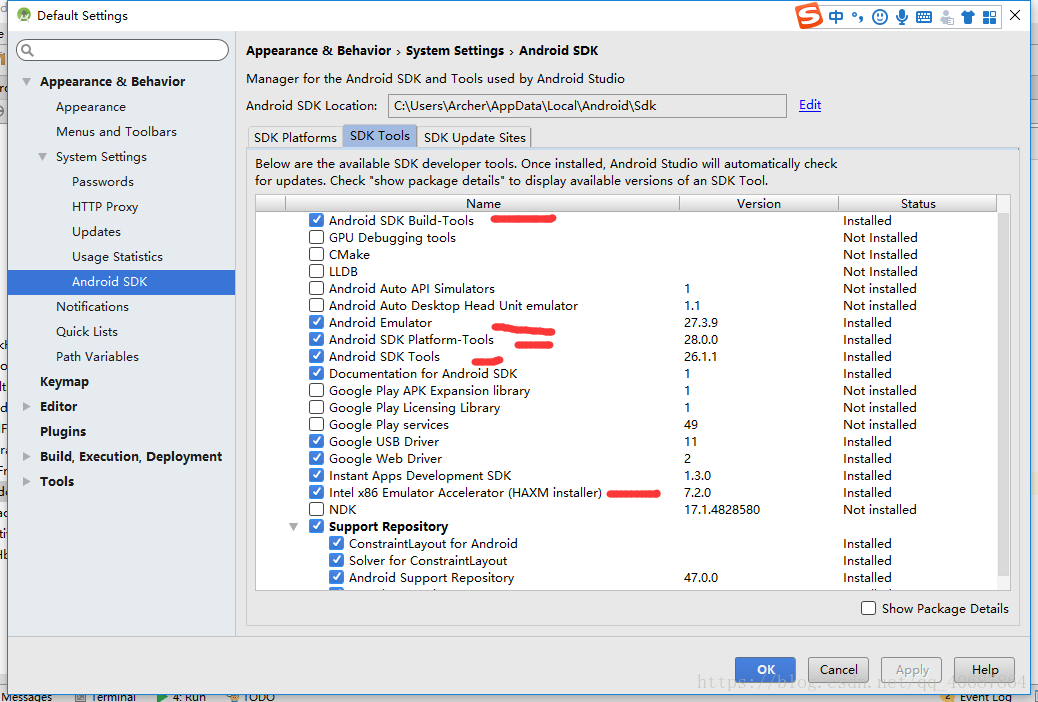1038x702 pixels.
Task: Open the HTTP Proxy settings
Action: 105,207
